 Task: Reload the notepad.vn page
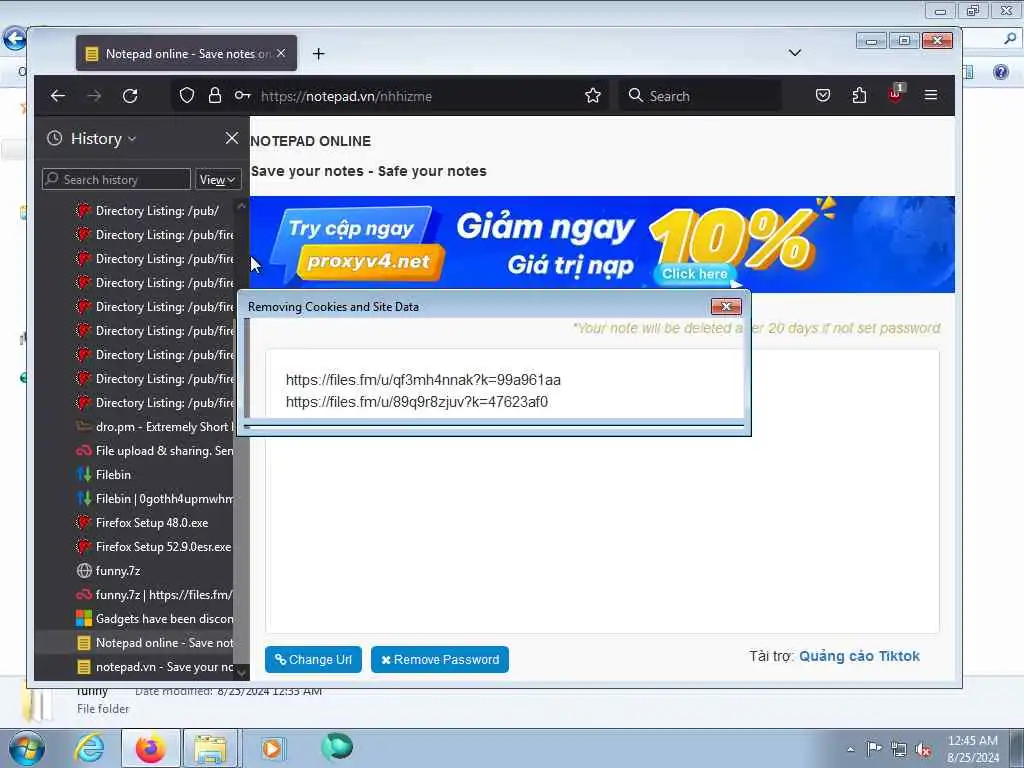[x=130, y=96]
